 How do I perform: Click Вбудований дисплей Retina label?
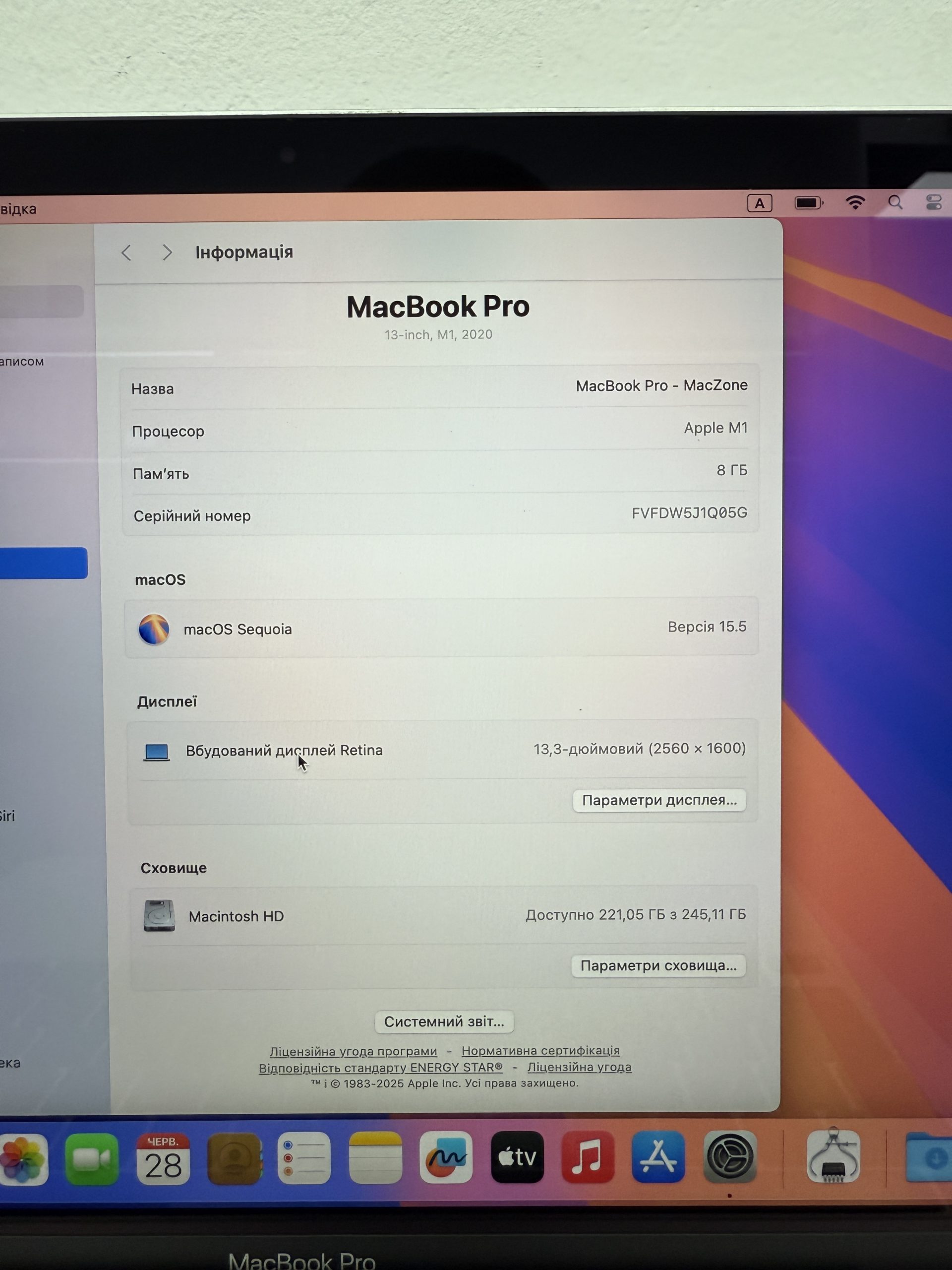(x=284, y=751)
